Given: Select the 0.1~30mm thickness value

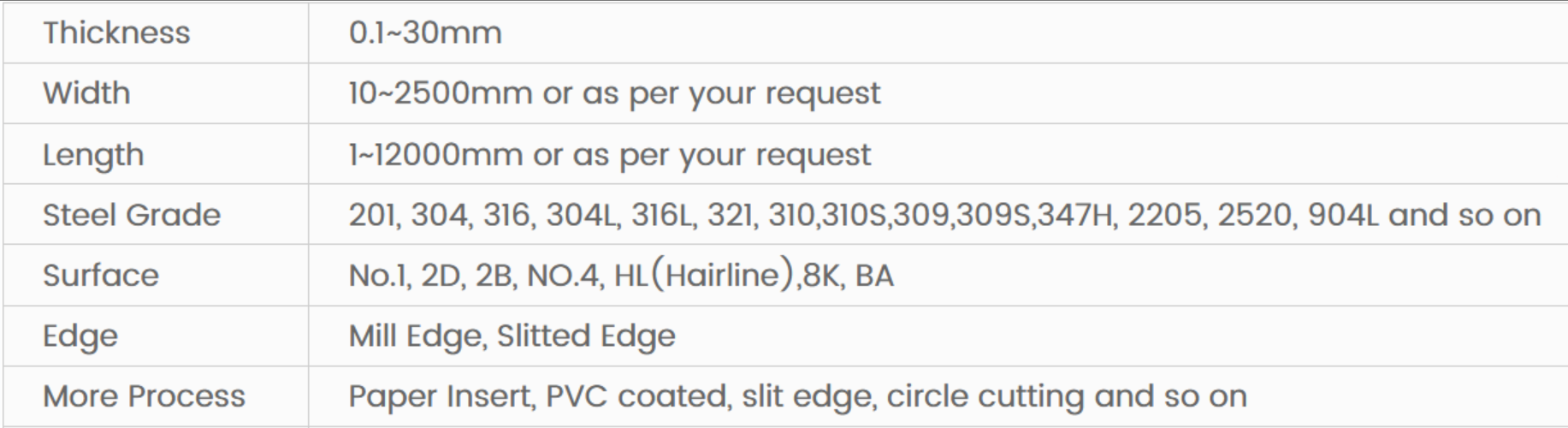Looking at the screenshot, I should pyautogui.click(x=425, y=33).
